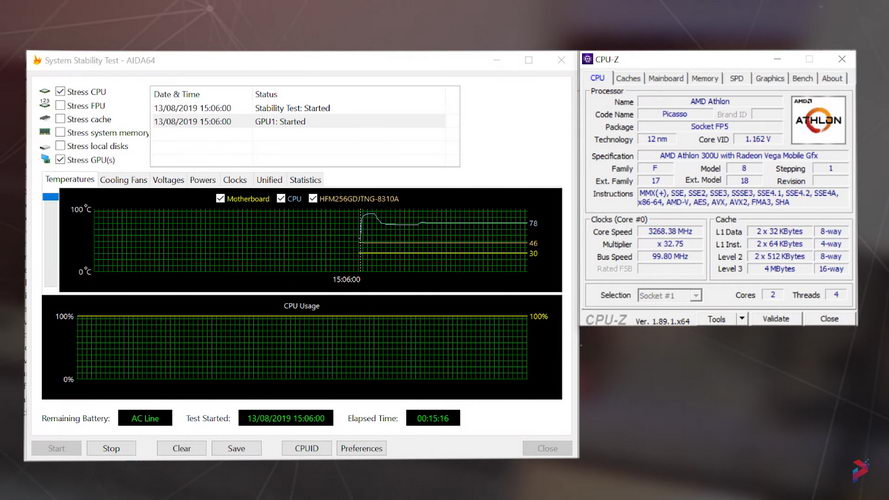Click the AMD Athlon logo in CPU-Z
Screen dimensions: 889x500
818,120
